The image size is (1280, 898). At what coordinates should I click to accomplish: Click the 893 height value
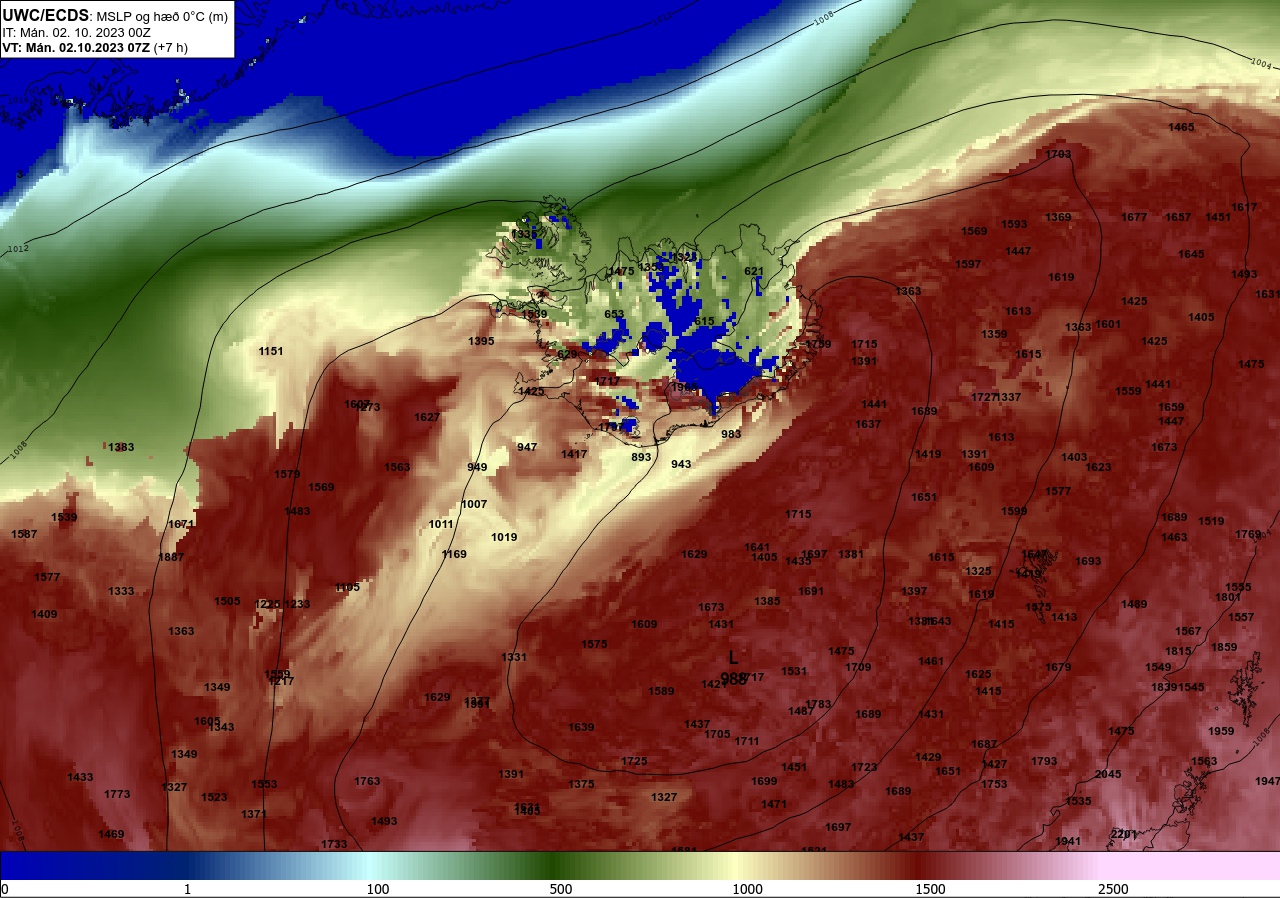coord(641,457)
